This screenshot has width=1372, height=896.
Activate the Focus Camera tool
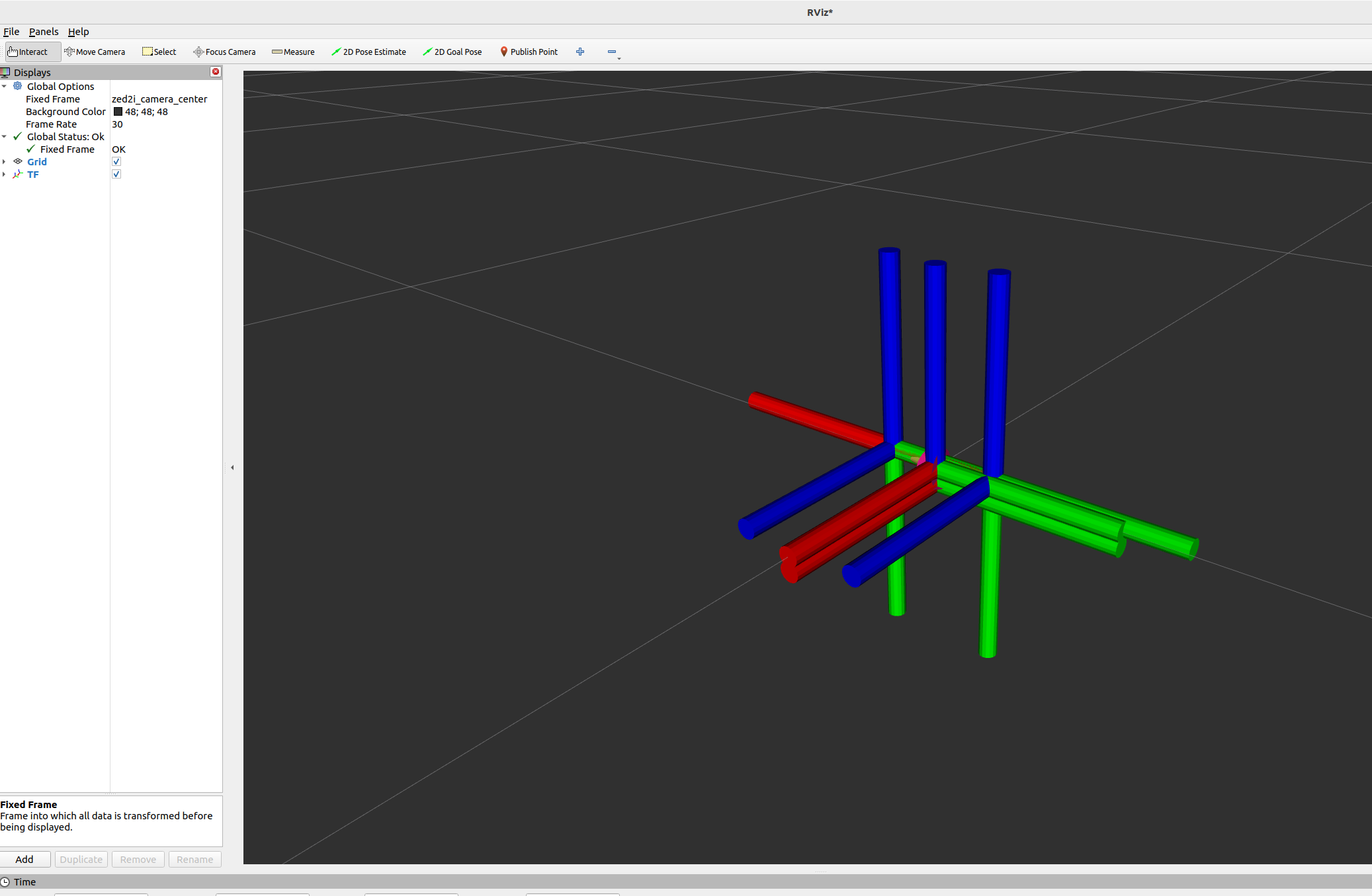(x=224, y=52)
